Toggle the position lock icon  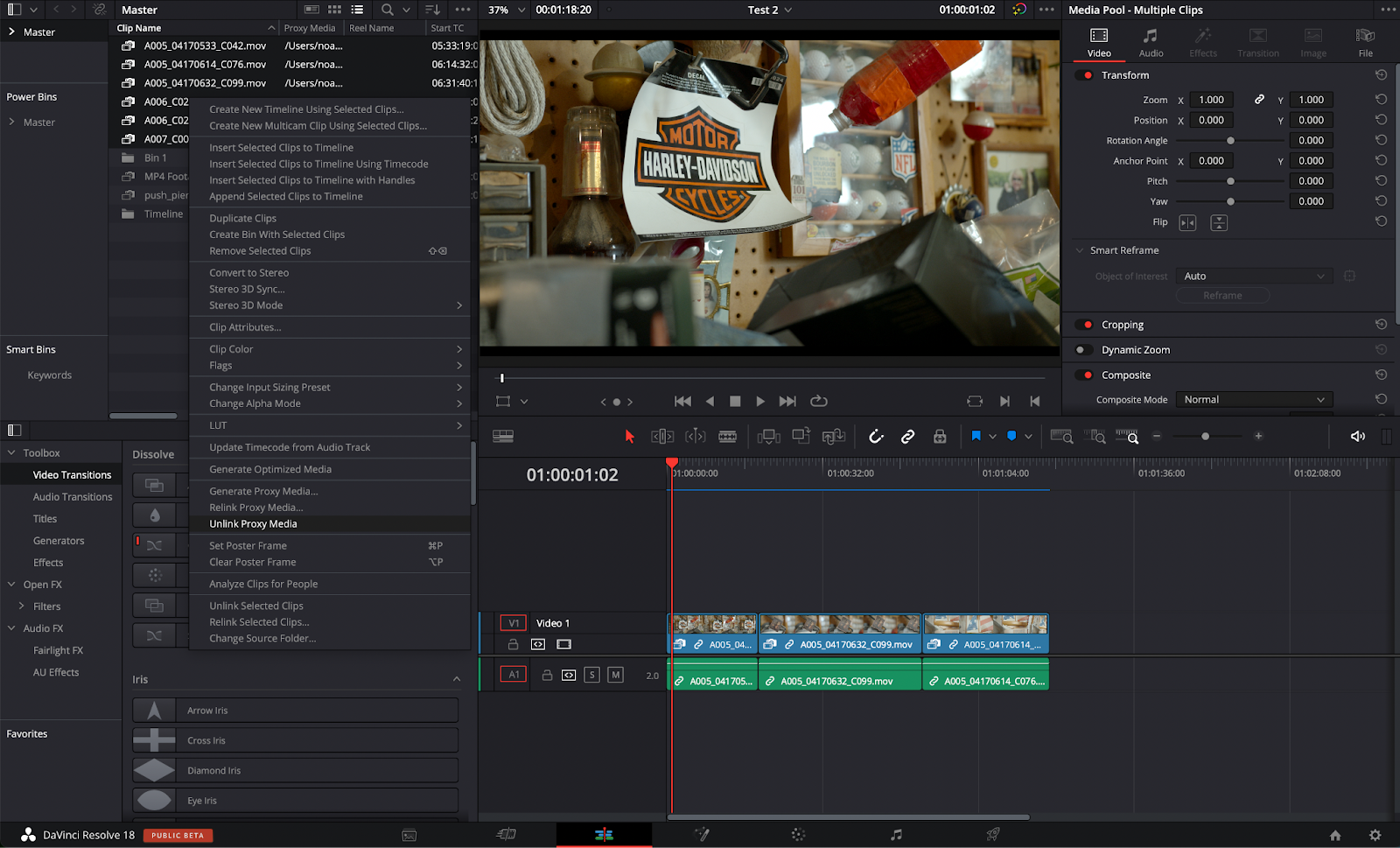pos(940,436)
